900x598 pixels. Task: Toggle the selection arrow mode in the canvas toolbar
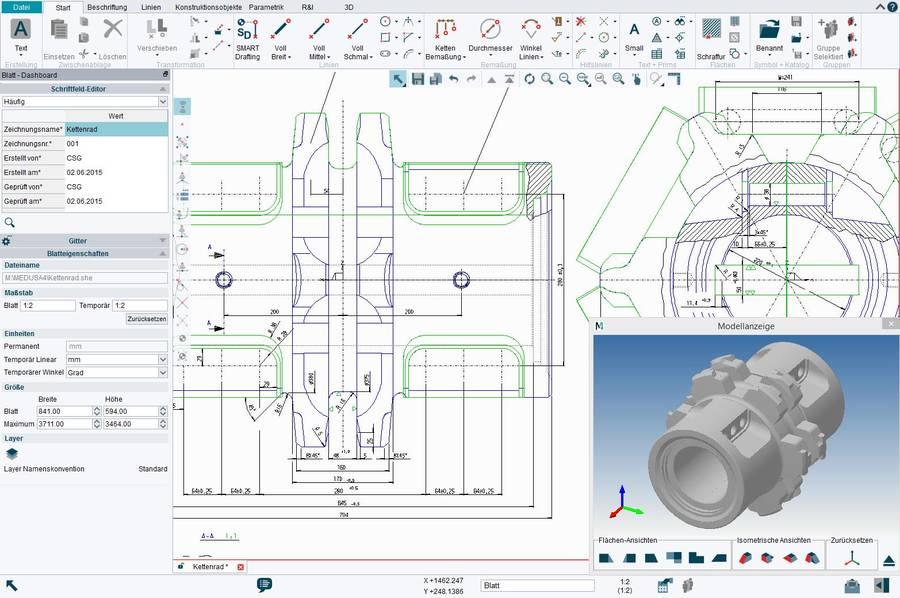(397, 78)
